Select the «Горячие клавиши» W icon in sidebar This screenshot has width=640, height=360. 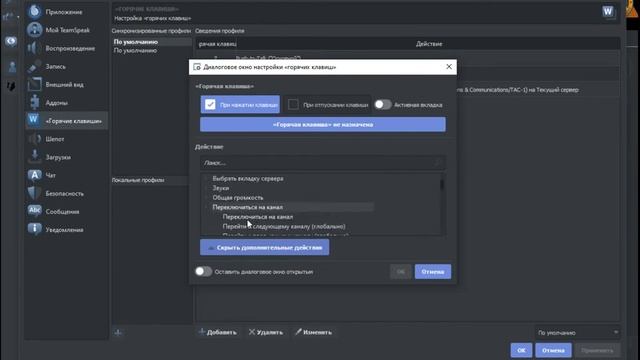click(x=34, y=120)
